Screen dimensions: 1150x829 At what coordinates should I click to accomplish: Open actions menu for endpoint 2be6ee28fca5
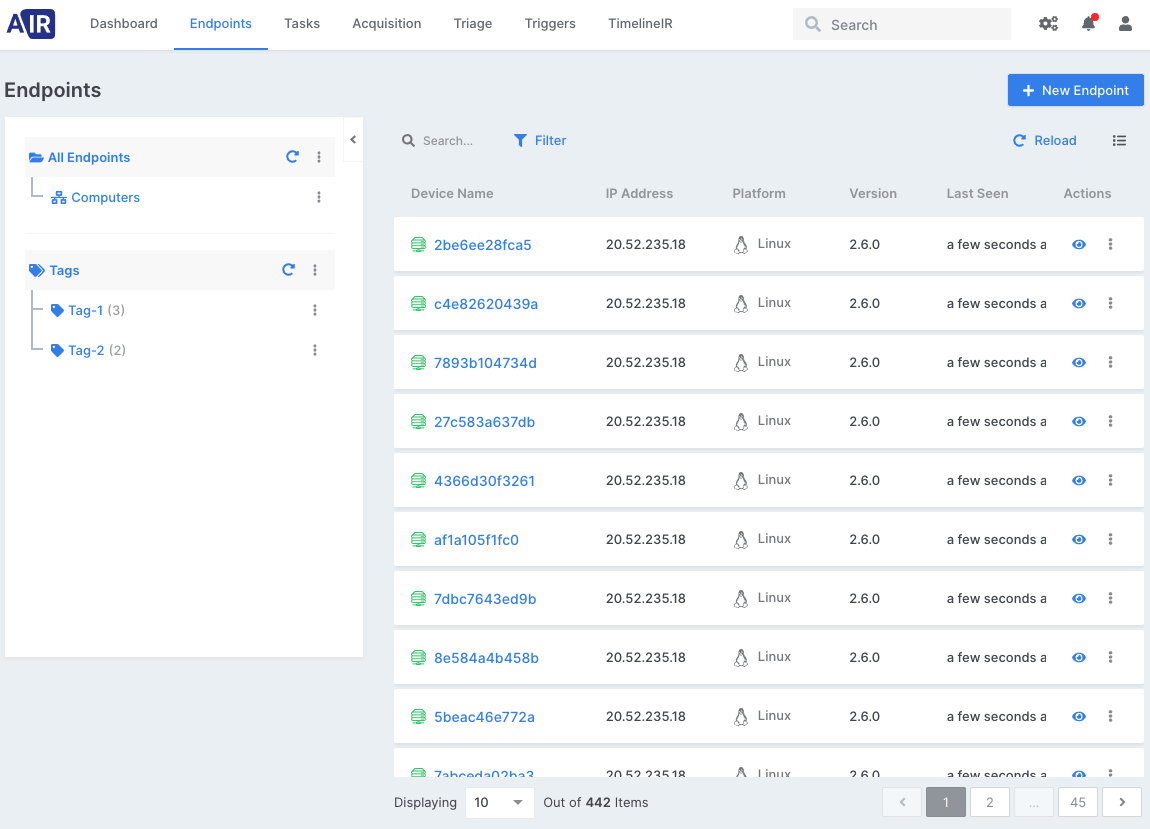[x=1110, y=244]
